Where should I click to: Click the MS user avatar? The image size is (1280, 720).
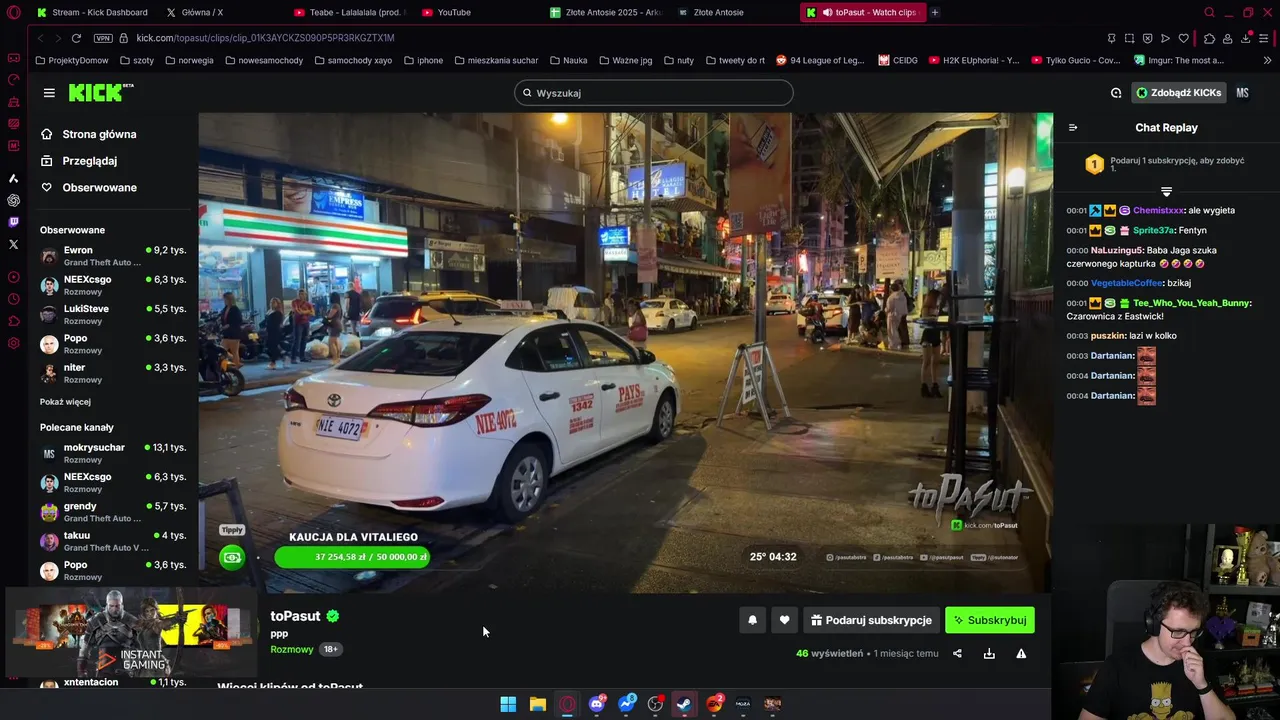pos(1242,93)
